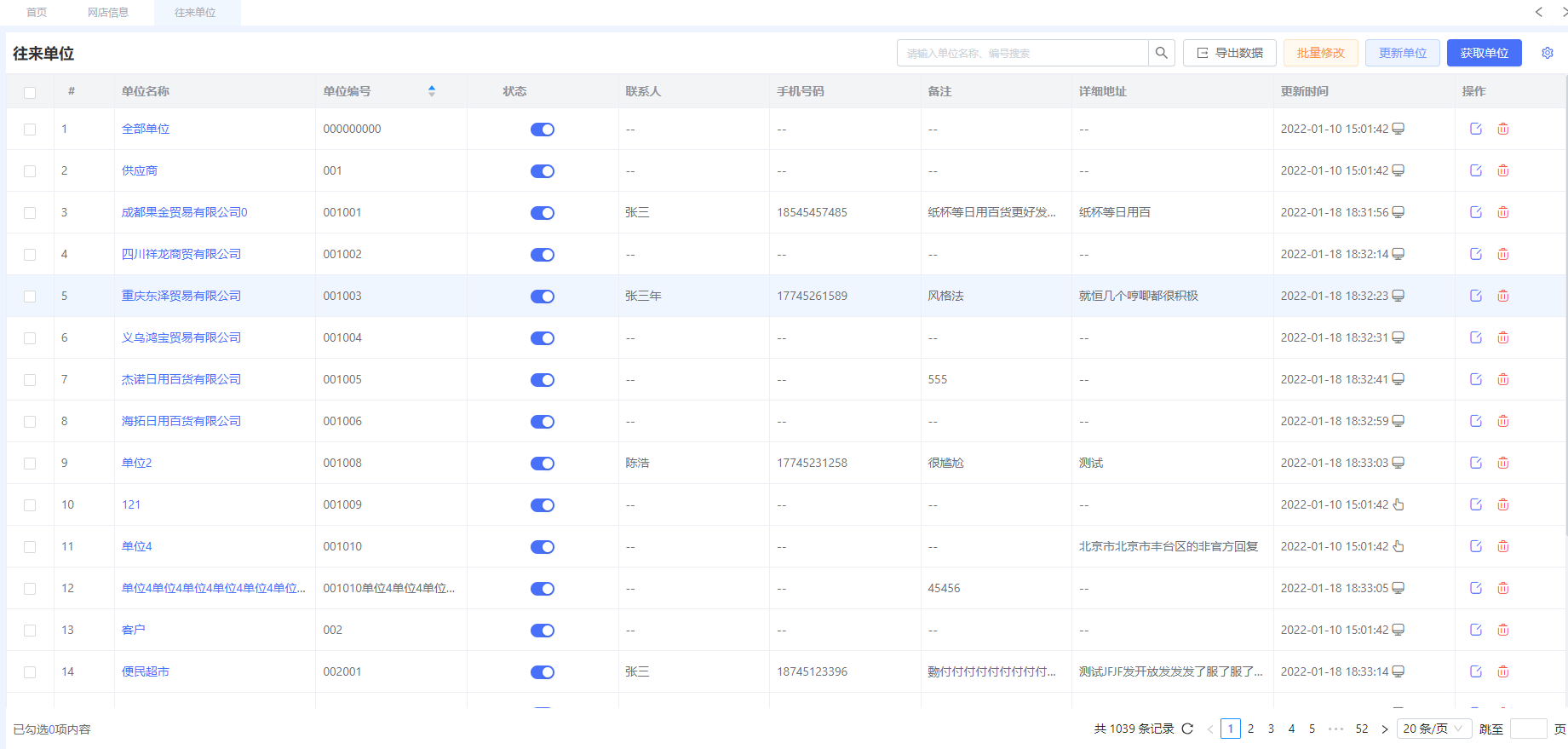Go to last page 52

click(x=1362, y=729)
